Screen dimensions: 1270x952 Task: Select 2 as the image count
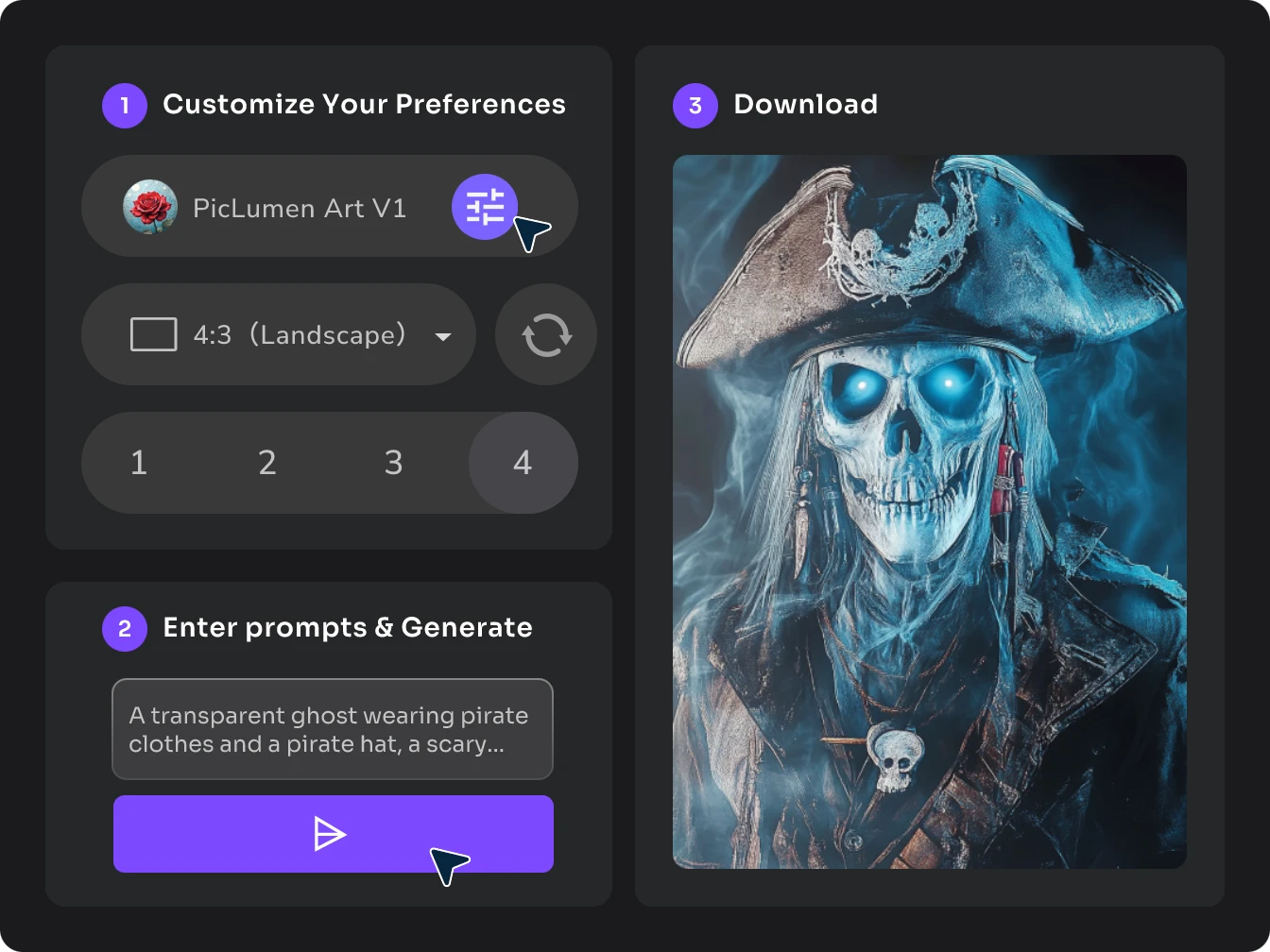(267, 463)
